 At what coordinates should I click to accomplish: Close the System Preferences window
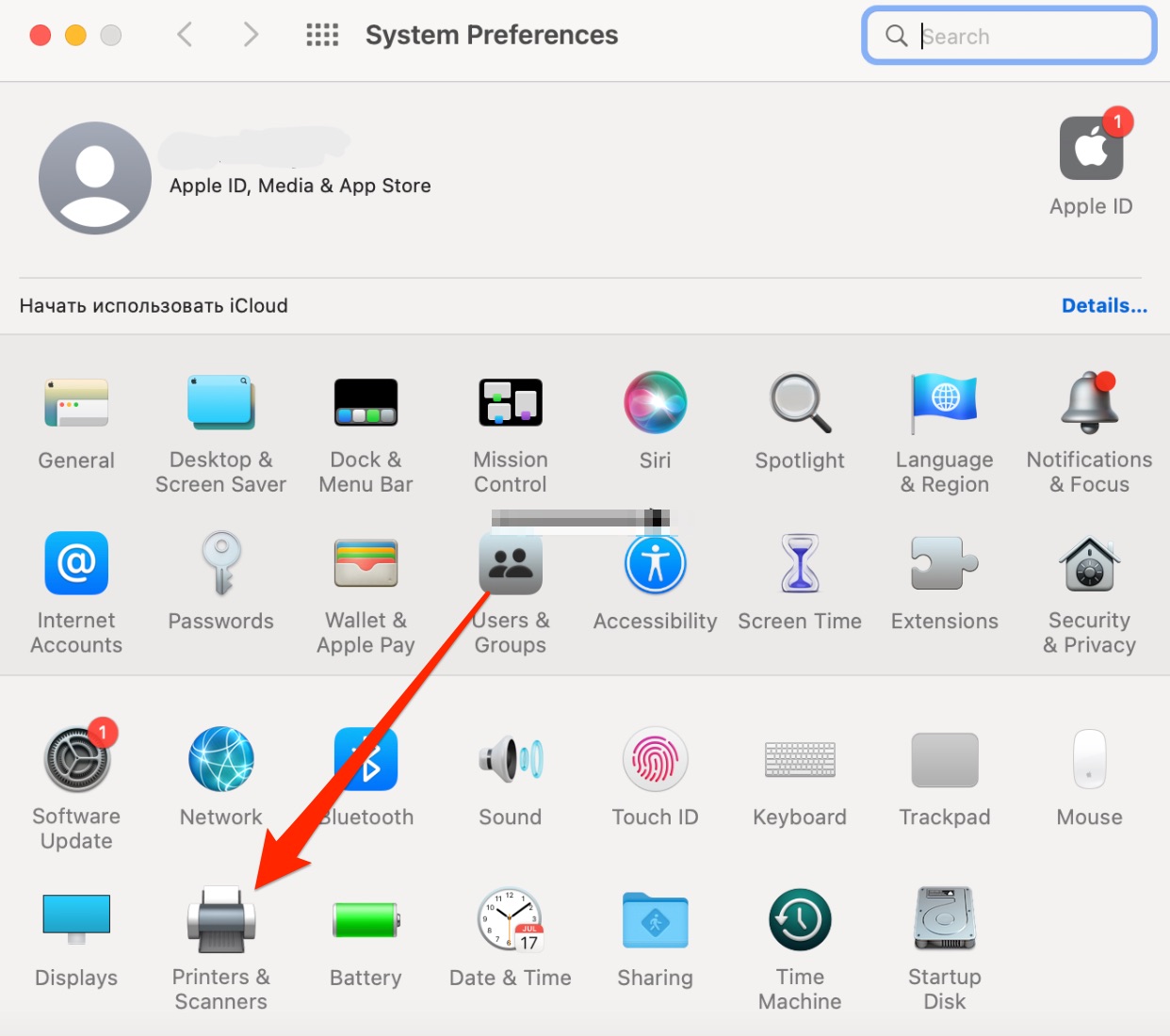point(41,35)
